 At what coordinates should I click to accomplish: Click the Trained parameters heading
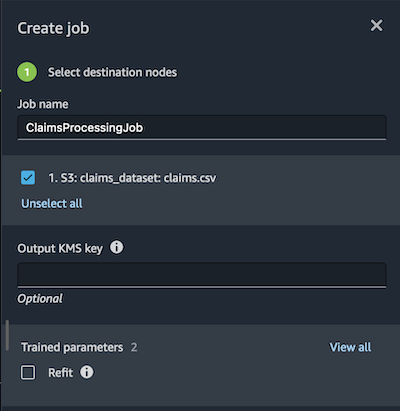72,347
